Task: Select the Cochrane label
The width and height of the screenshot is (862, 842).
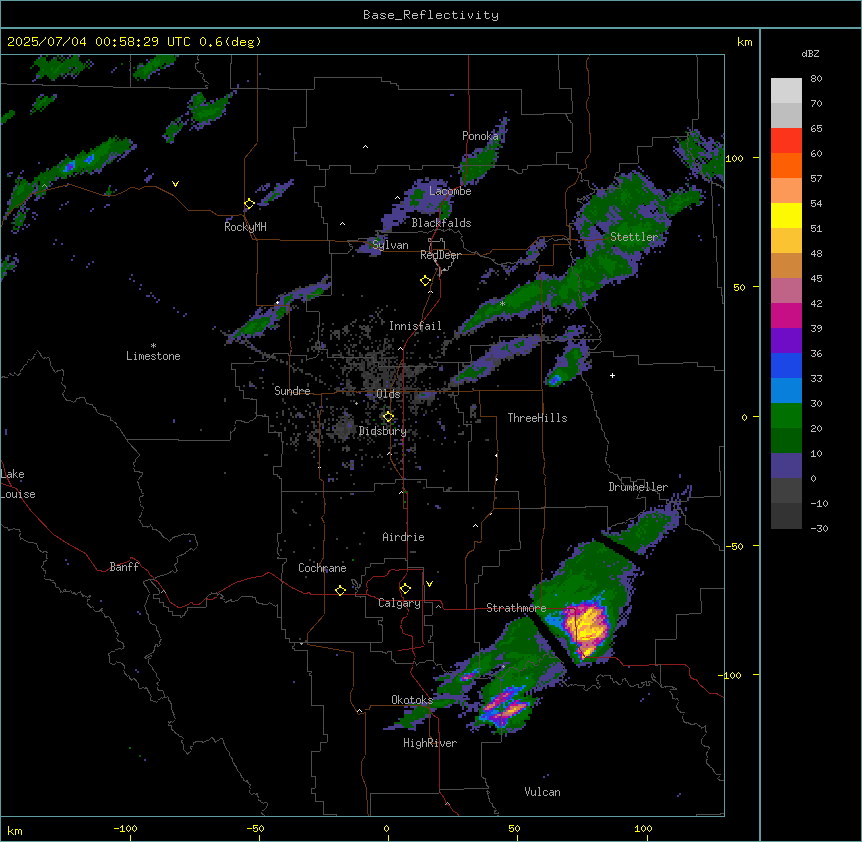Action: tap(322, 568)
